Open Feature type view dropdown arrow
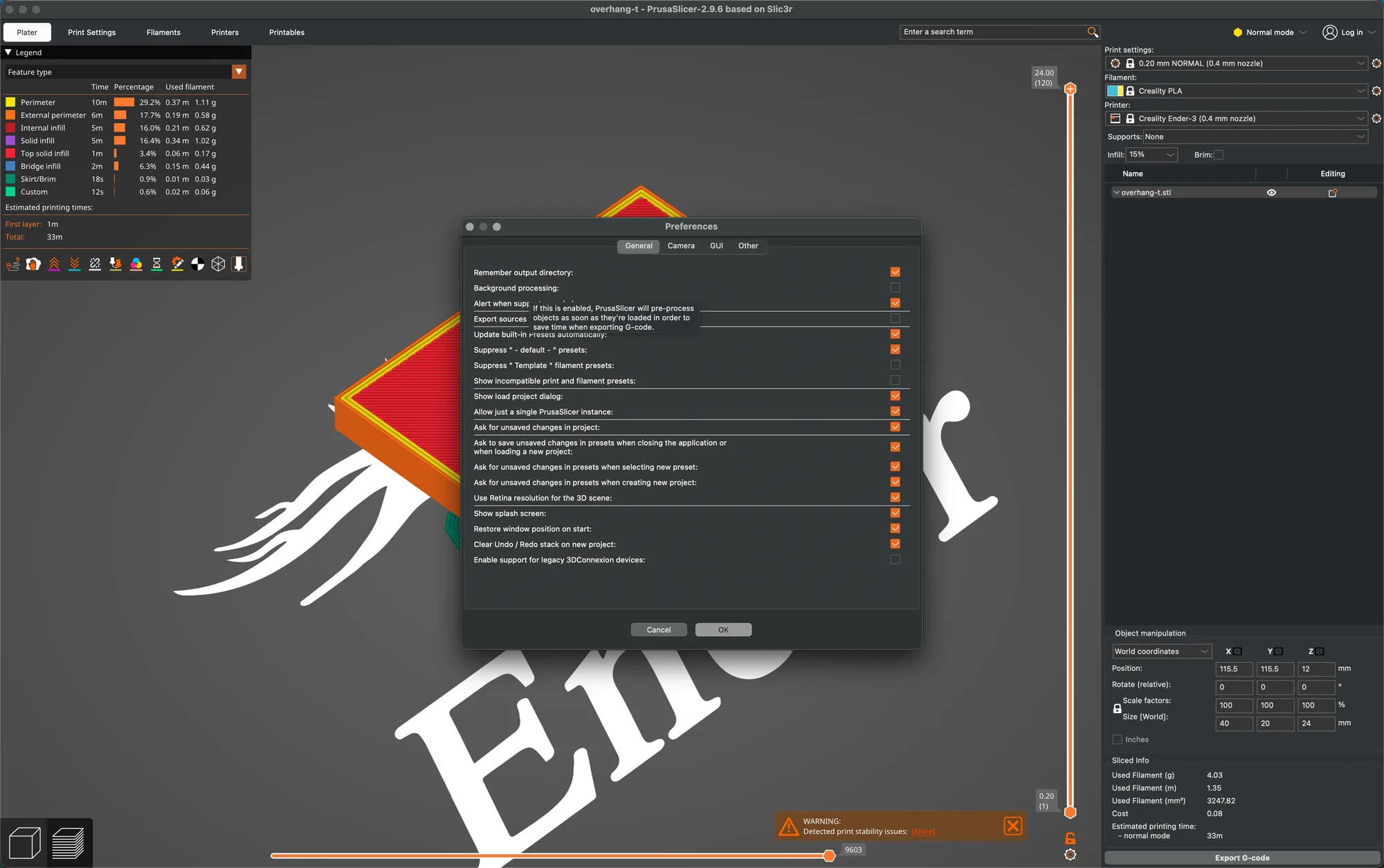Screen dimensions: 1384x868 (x=239, y=72)
